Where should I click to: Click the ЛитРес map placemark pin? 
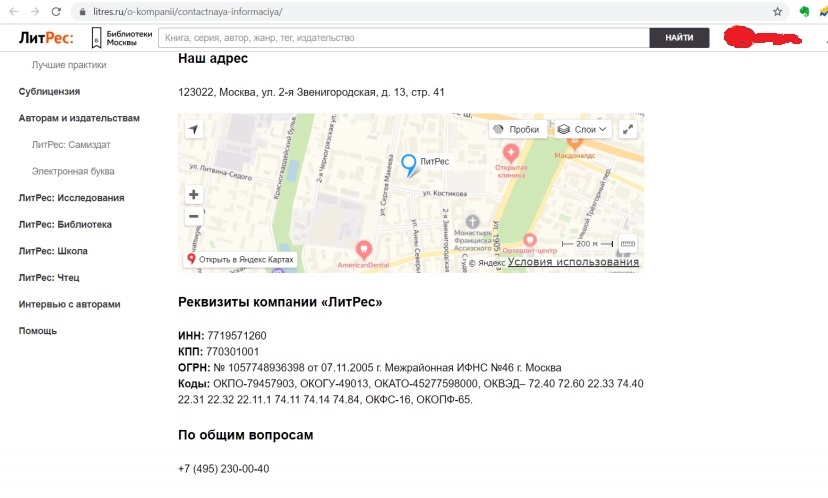click(x=409, y=165)
